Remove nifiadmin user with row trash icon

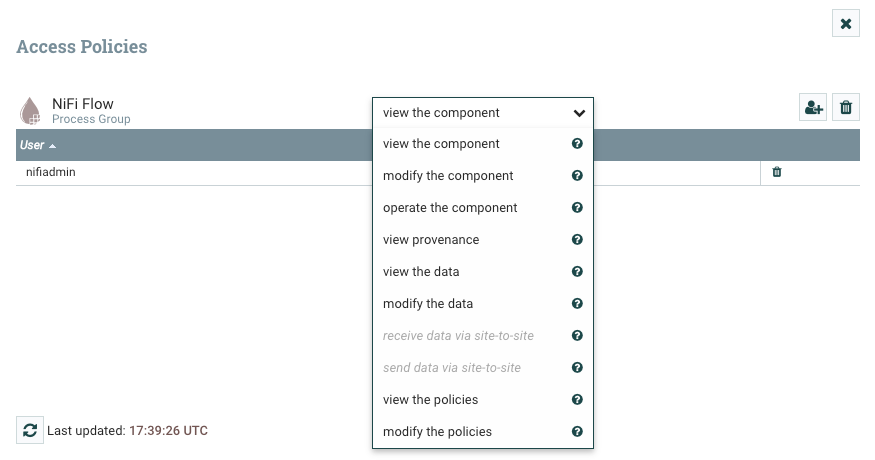pos(777,172)
